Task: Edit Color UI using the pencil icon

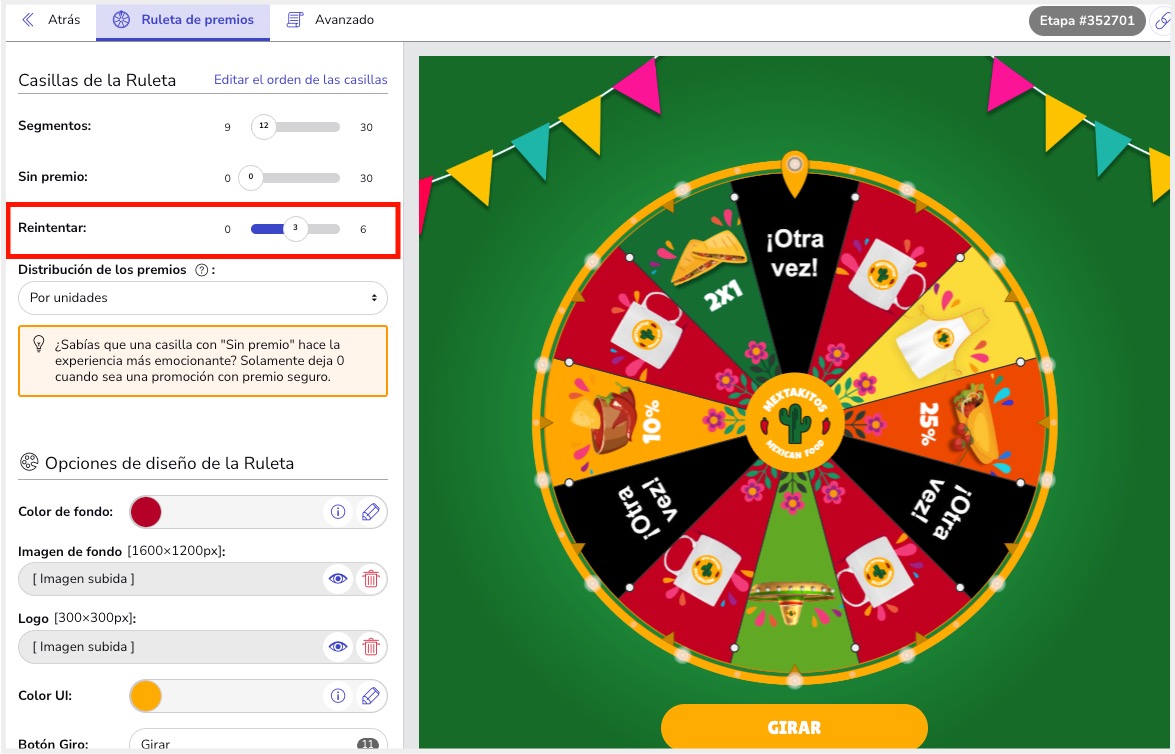Action: tap(371, 696)
